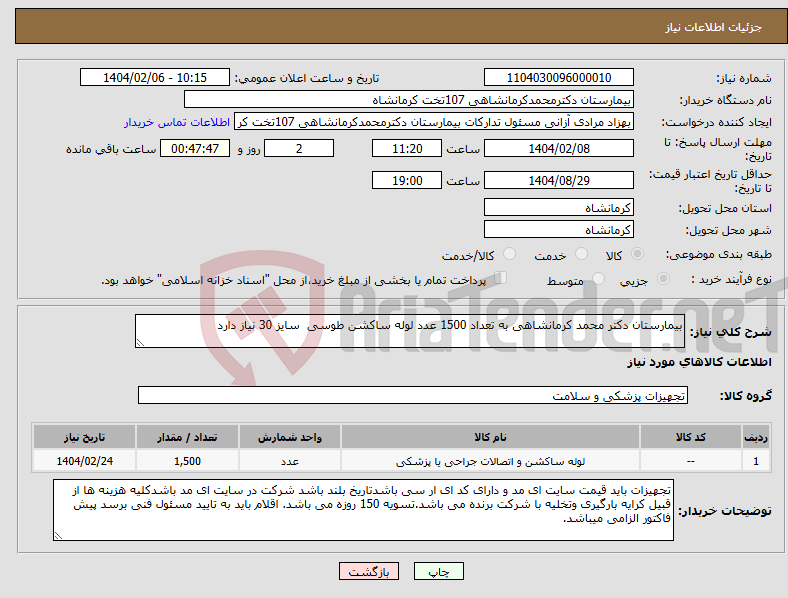Select the خدمت radio button

581,254
